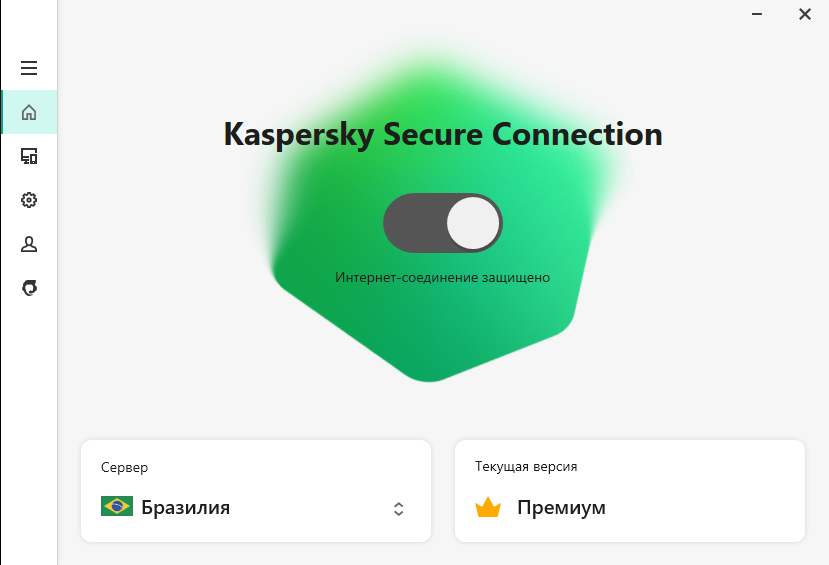Click the Brazil flag icon
829x565 pixels.
(117, 506)
